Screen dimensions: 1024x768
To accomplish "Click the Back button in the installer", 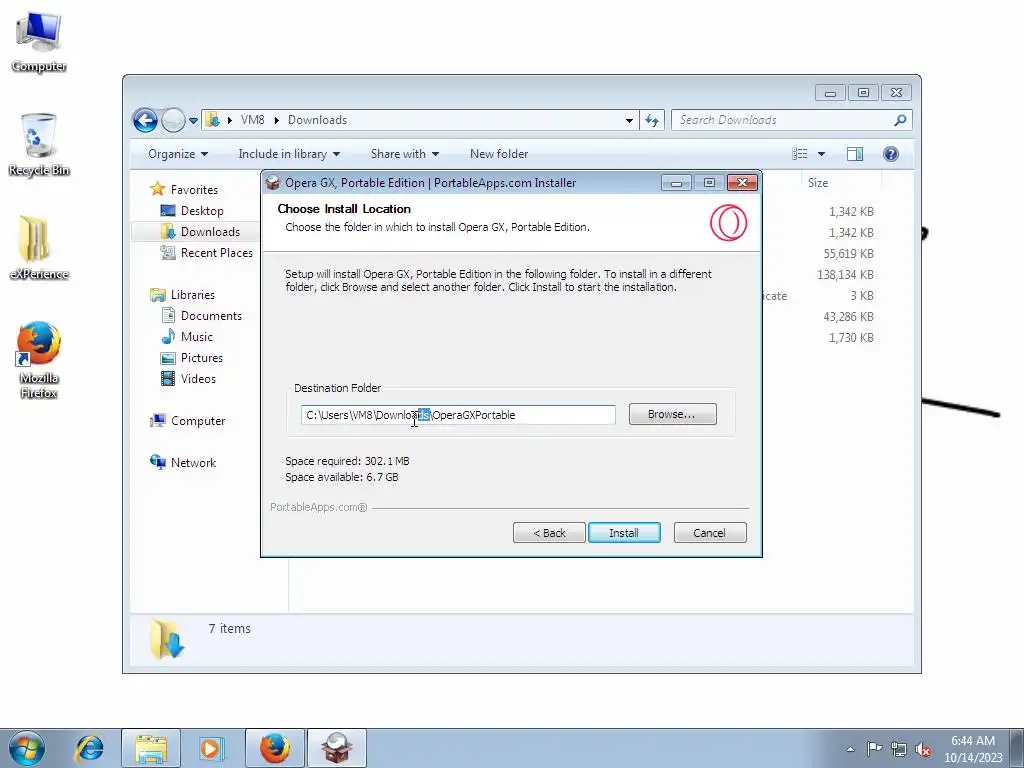I will tap(549, 533).
